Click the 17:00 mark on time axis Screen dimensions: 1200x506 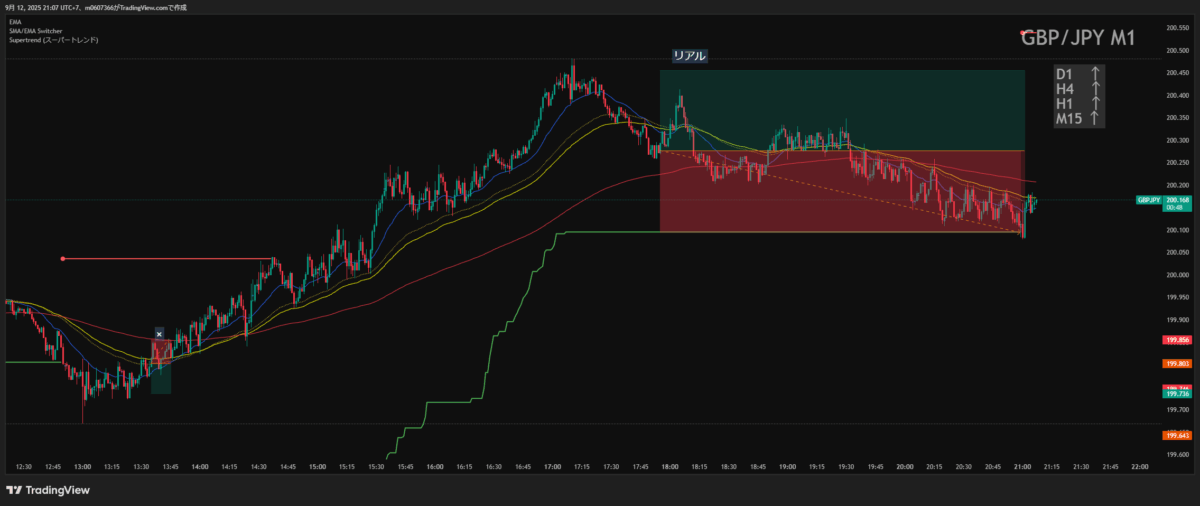click(552, 466)
